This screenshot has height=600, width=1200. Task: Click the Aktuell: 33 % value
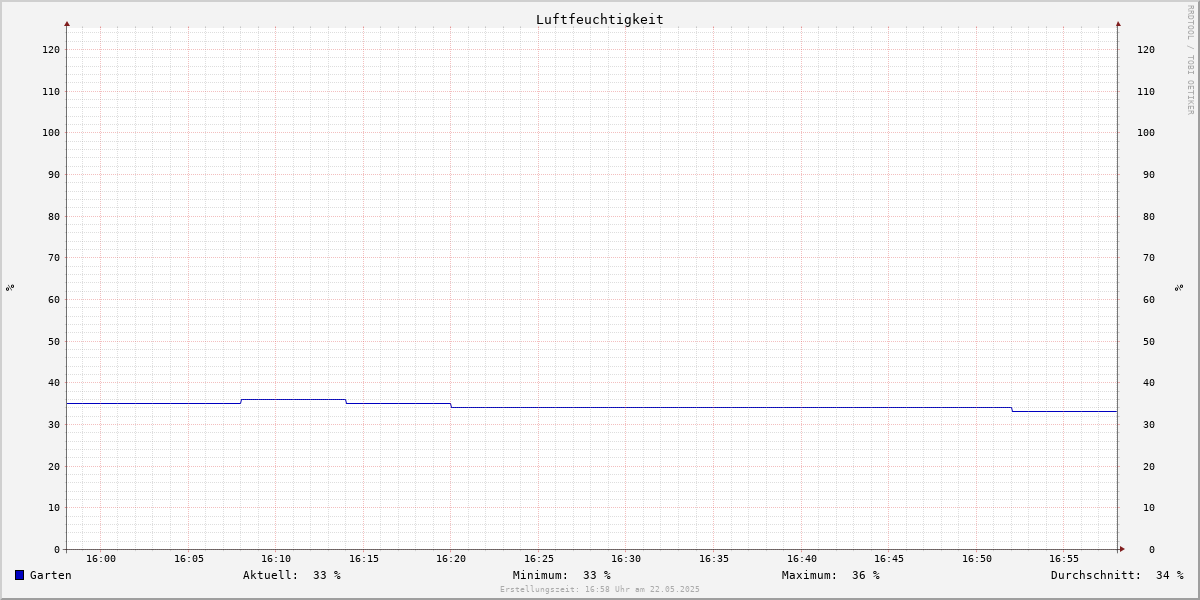292,575
